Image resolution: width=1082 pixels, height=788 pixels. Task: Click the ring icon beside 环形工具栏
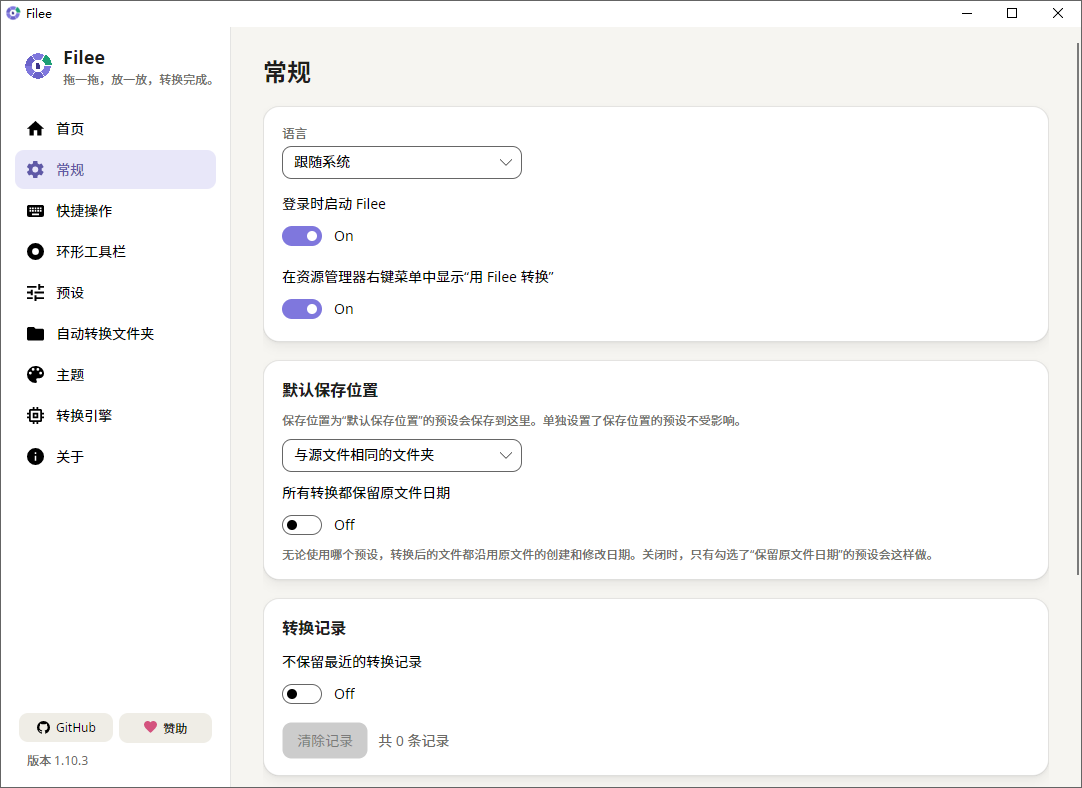coord(35,252)
